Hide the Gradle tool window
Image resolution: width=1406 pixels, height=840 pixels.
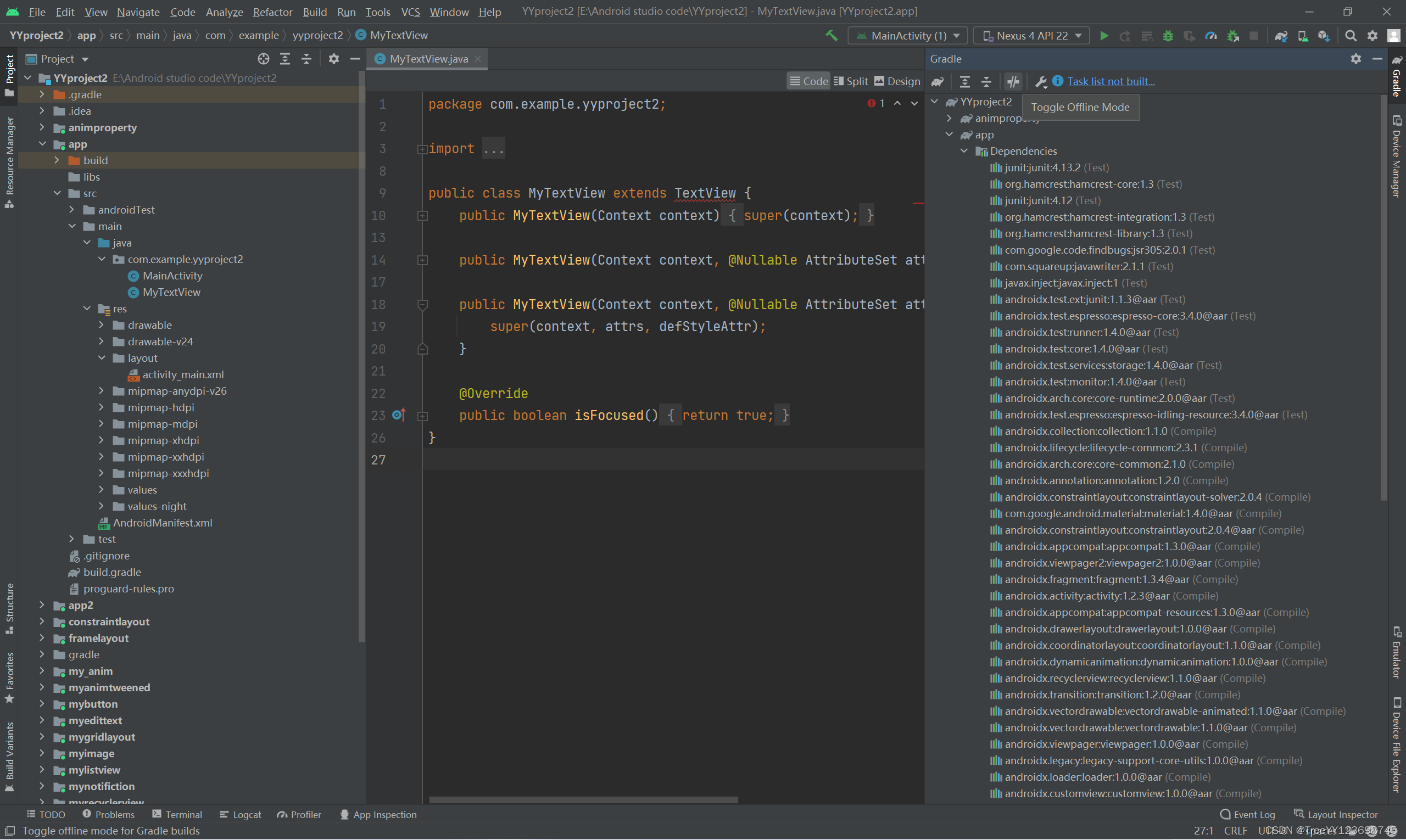pos(1377,59)
